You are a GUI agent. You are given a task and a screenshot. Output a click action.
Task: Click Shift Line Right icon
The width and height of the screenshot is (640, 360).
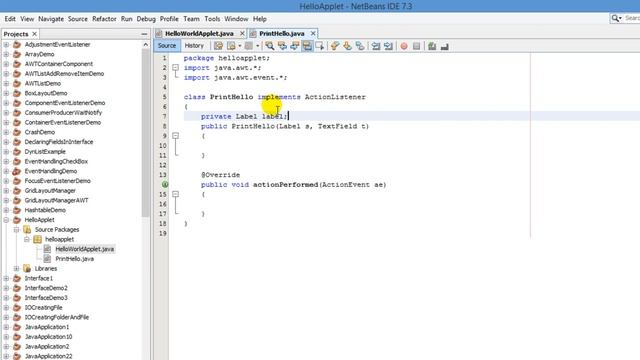(x=388, y=46)
